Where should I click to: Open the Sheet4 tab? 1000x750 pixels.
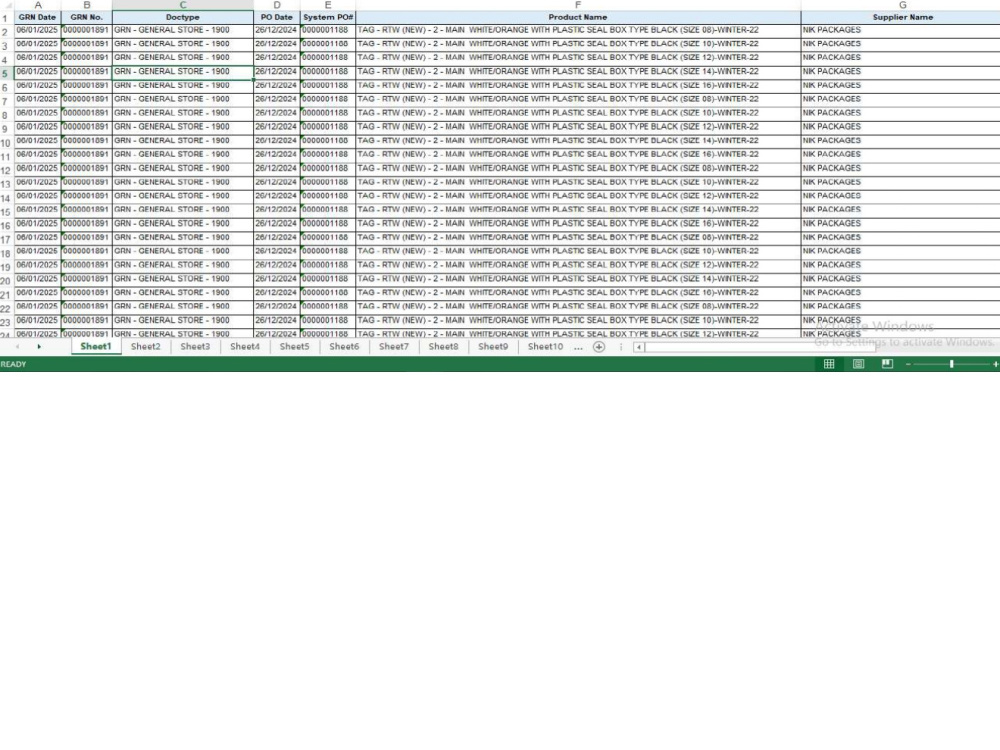click(245, 346)
